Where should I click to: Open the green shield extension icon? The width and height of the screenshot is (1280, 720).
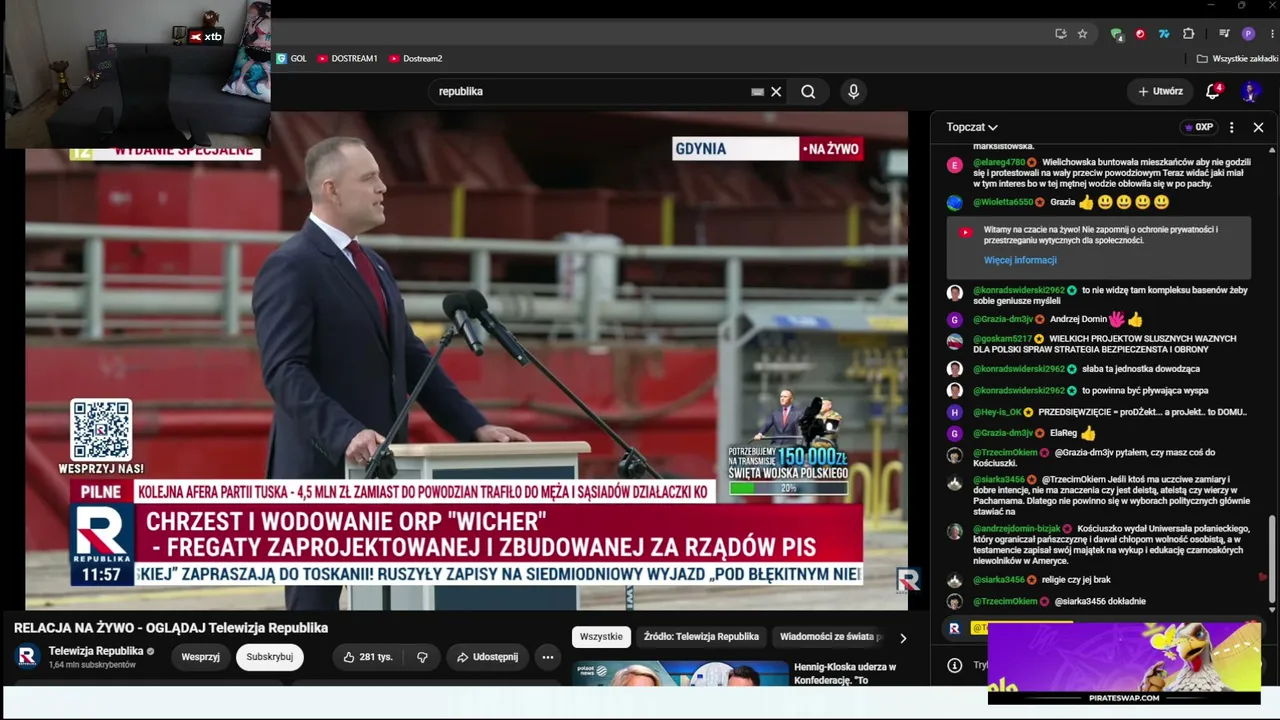(x=1116, y=34)
